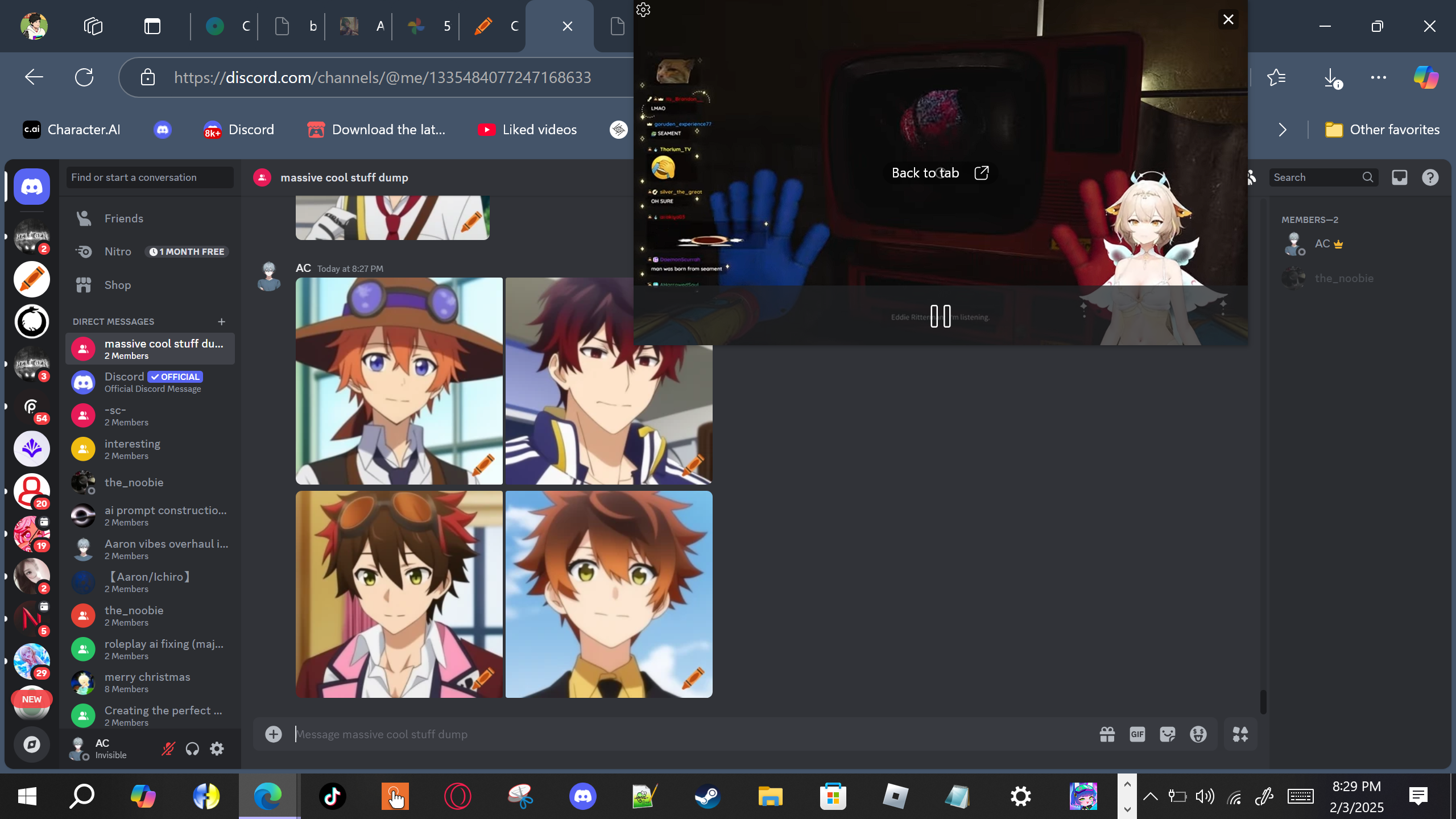The image size is (1456, 819).
Task: Open the Discord inbox icon
Action: pos(1400,177)
